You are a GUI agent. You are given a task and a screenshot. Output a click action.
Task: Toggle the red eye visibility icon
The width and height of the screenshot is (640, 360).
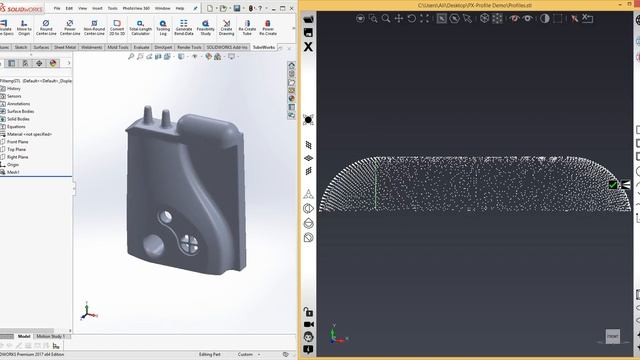point(514,18)
